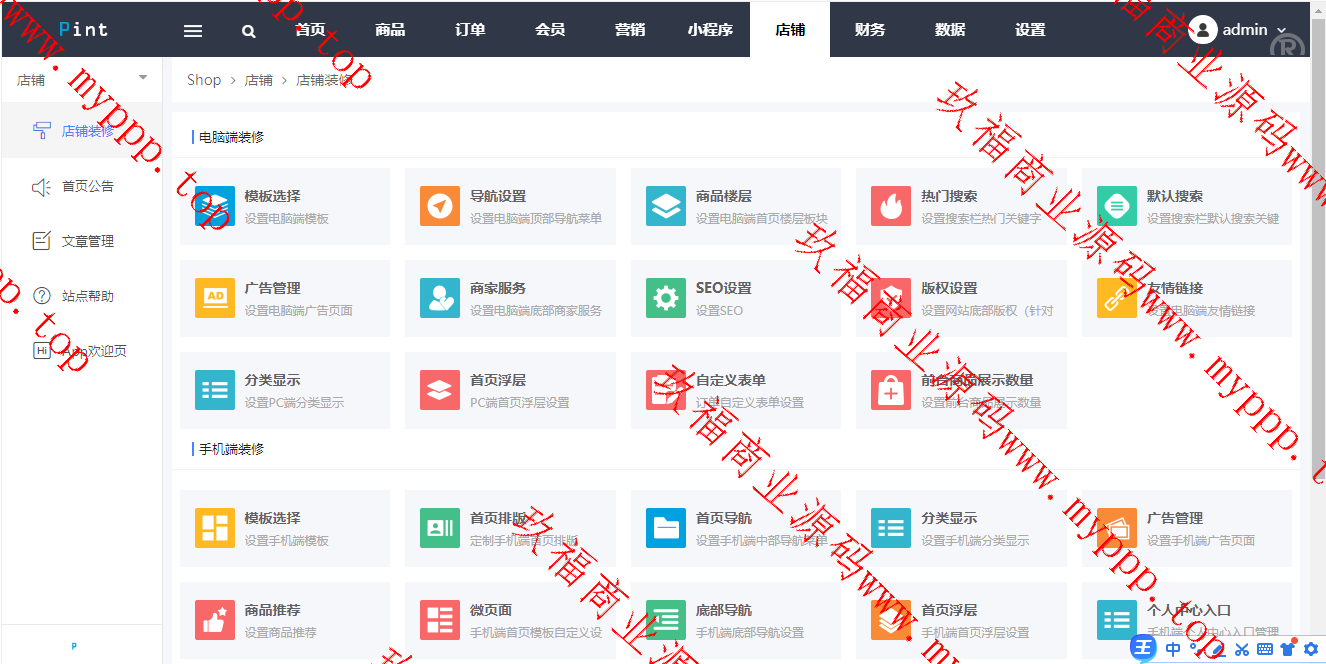Open the search magnifier icon
This screenshot has width=1326, height=664.
point(249,30)
